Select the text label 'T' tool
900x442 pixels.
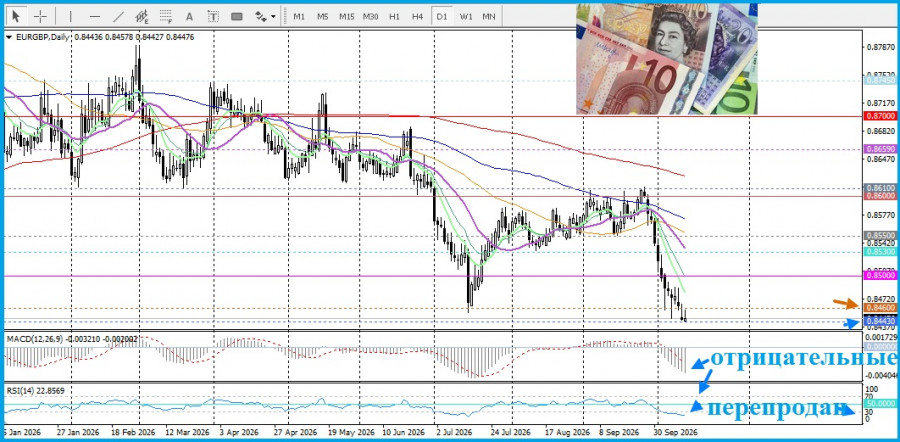213,16
